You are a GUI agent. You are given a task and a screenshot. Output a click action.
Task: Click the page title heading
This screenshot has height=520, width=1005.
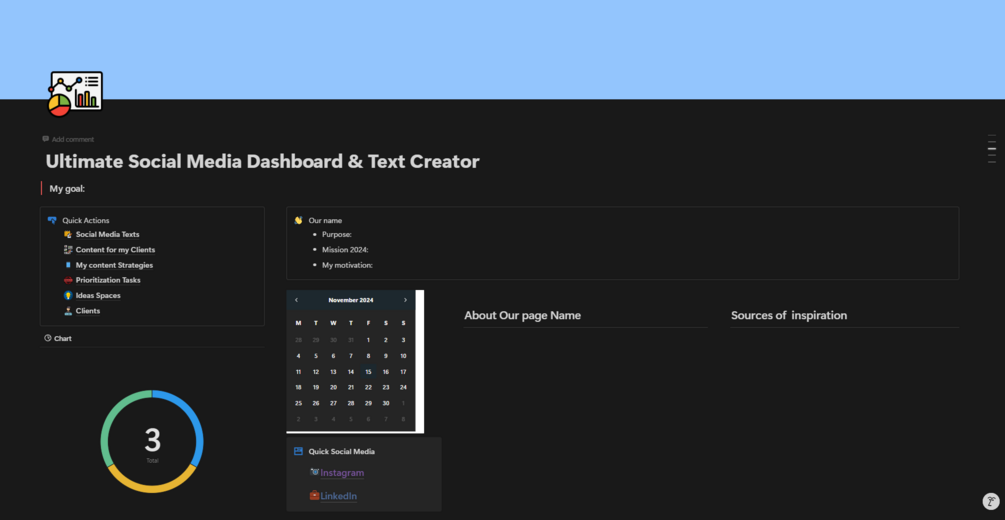click(x=262, y=162)
